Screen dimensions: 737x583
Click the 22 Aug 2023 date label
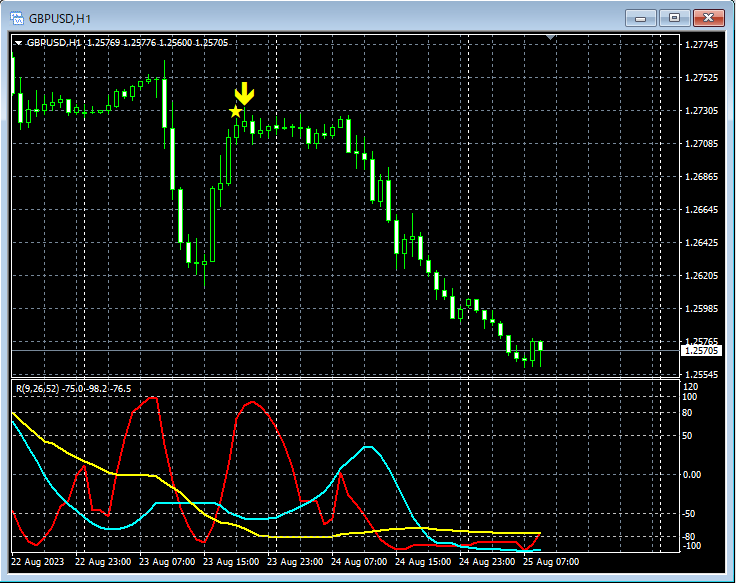pyautogui.click(x=40, y=562)
